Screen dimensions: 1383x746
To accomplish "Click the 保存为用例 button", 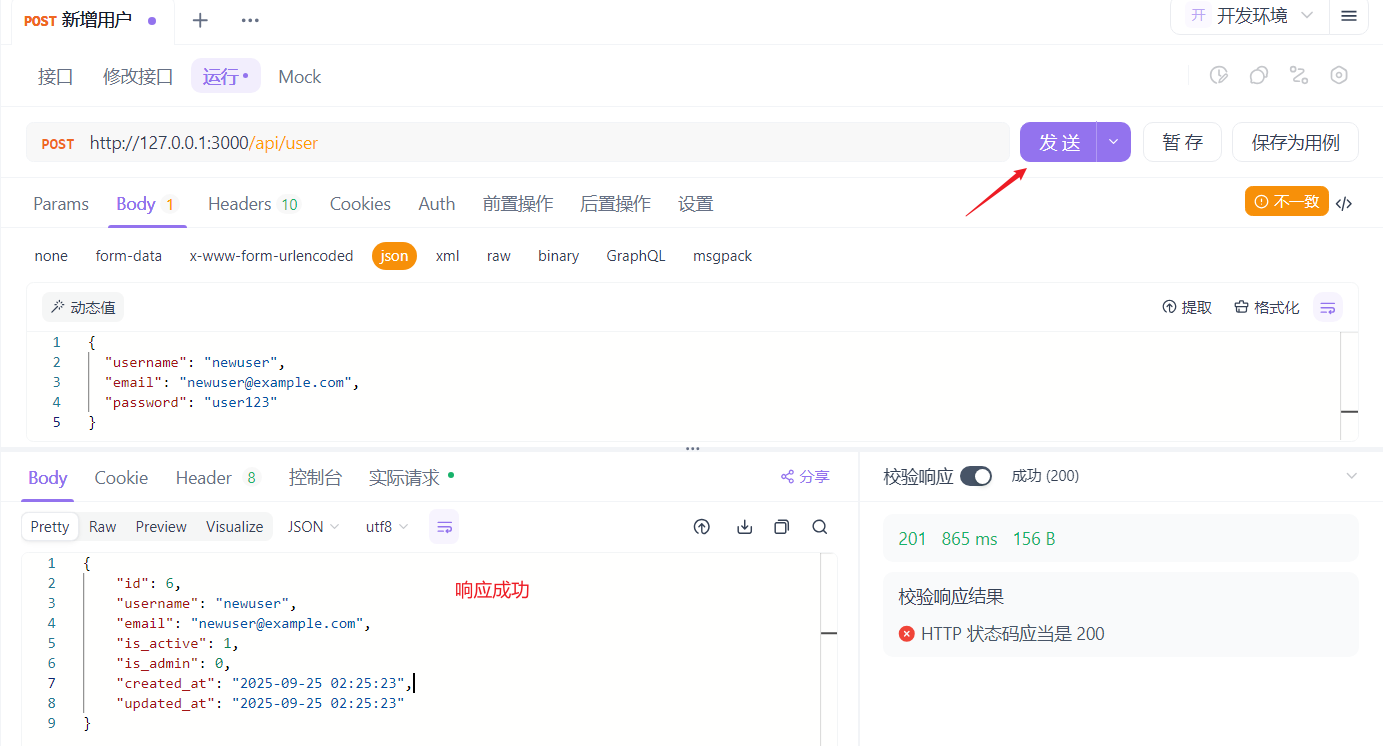I will pyautogui.click(x=1295, y=142).
